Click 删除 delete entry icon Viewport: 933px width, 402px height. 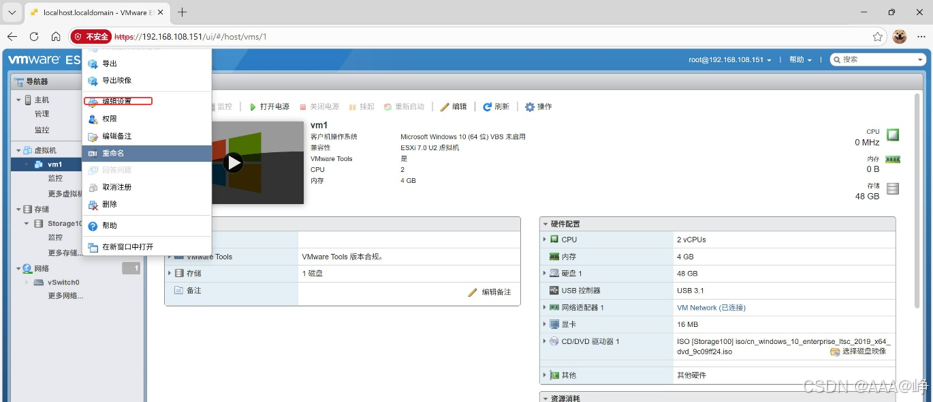(92, 205)
